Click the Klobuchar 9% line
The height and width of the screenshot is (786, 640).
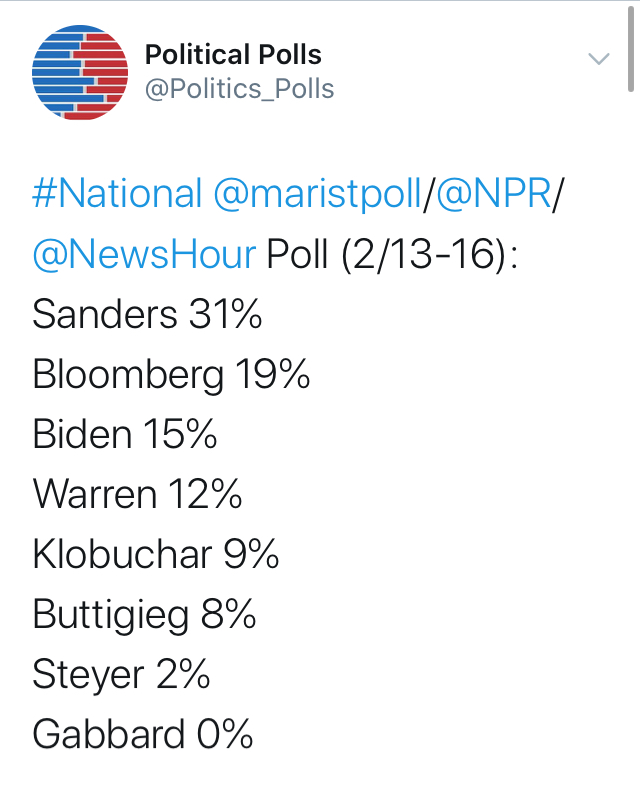click(155, 555)
